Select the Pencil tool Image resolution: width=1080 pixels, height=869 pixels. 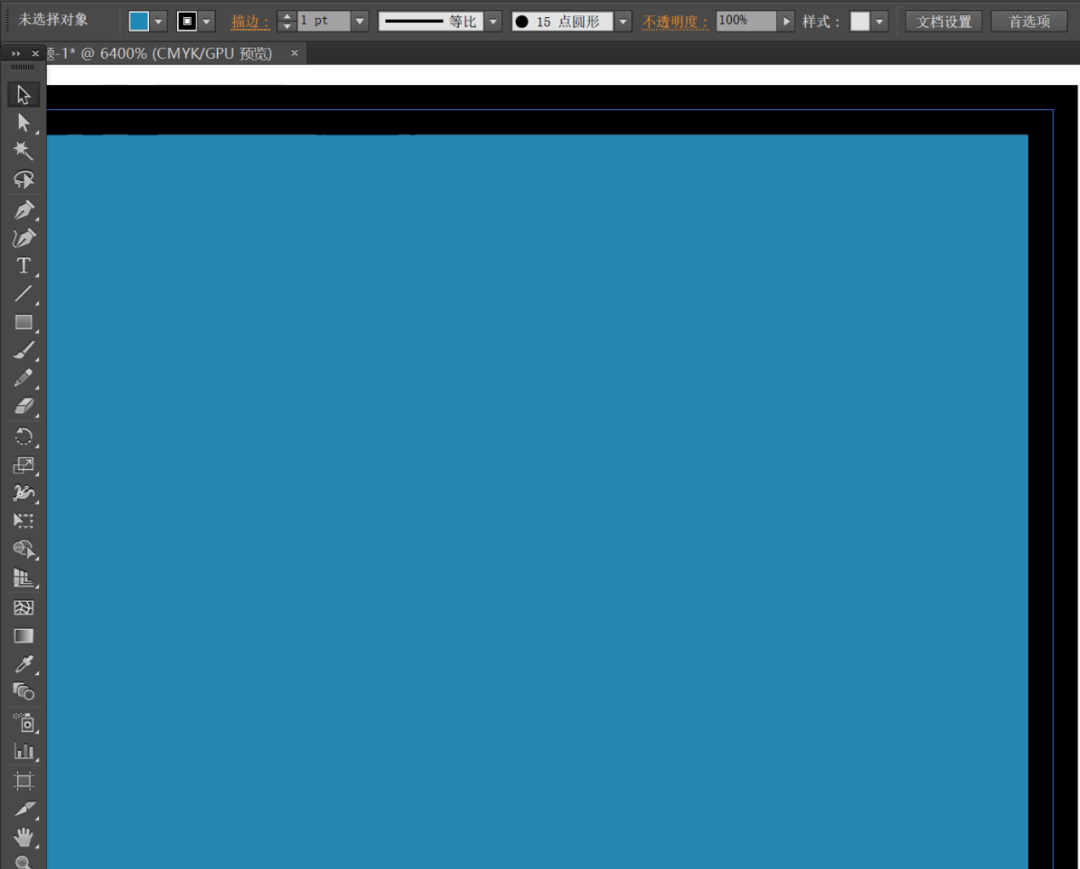click(x=23, y=378)
